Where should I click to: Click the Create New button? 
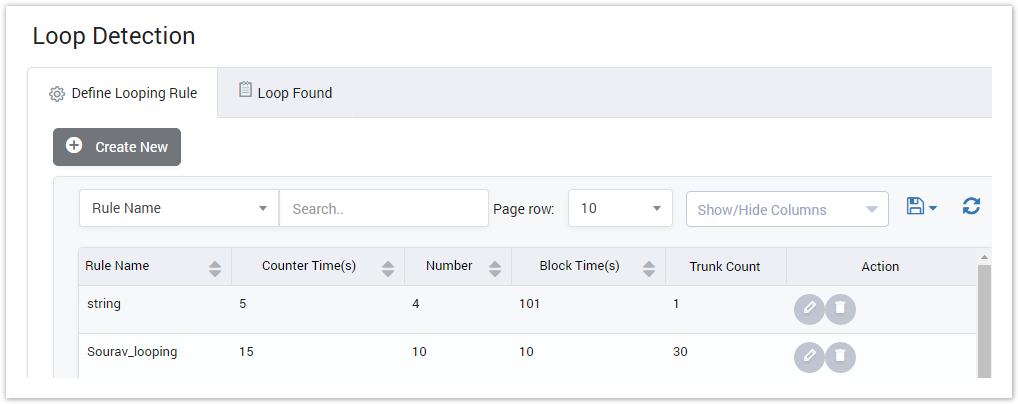coord(117,147)
